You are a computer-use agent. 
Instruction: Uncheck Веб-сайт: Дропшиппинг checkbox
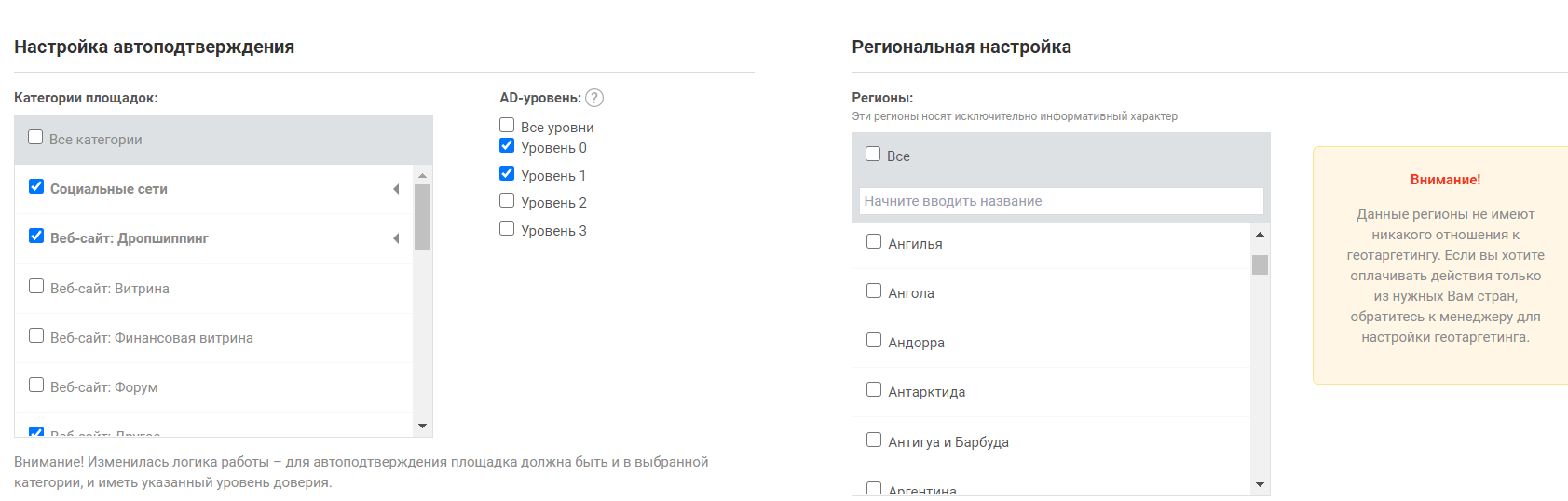(x=36, y=236)
